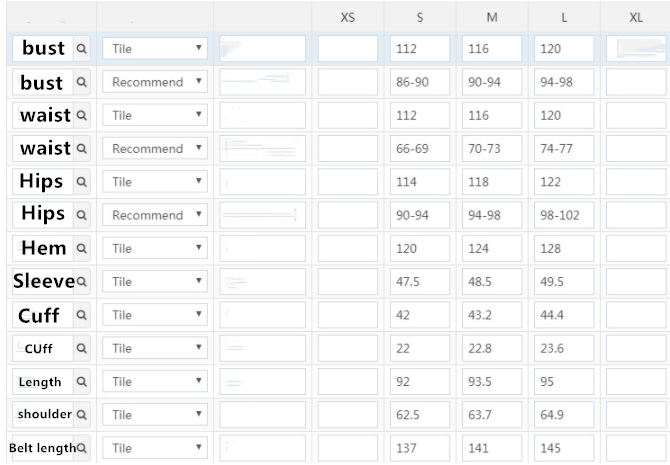Screen dimensions: 670x465
Task: Open the Tile dropdown for Belt length
Action: coord(155,448)
